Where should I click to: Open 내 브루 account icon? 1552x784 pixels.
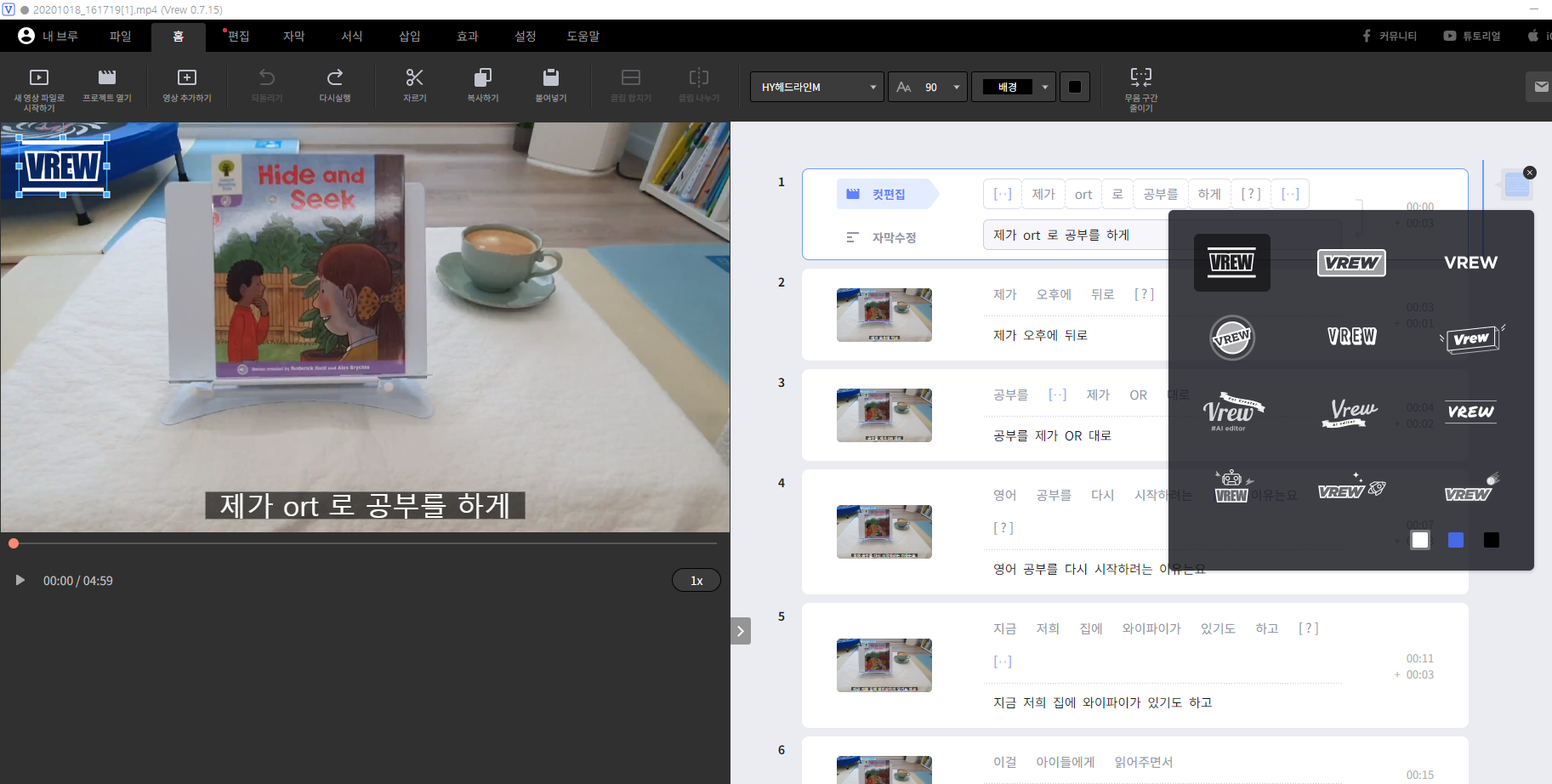(x=48, y=36)
